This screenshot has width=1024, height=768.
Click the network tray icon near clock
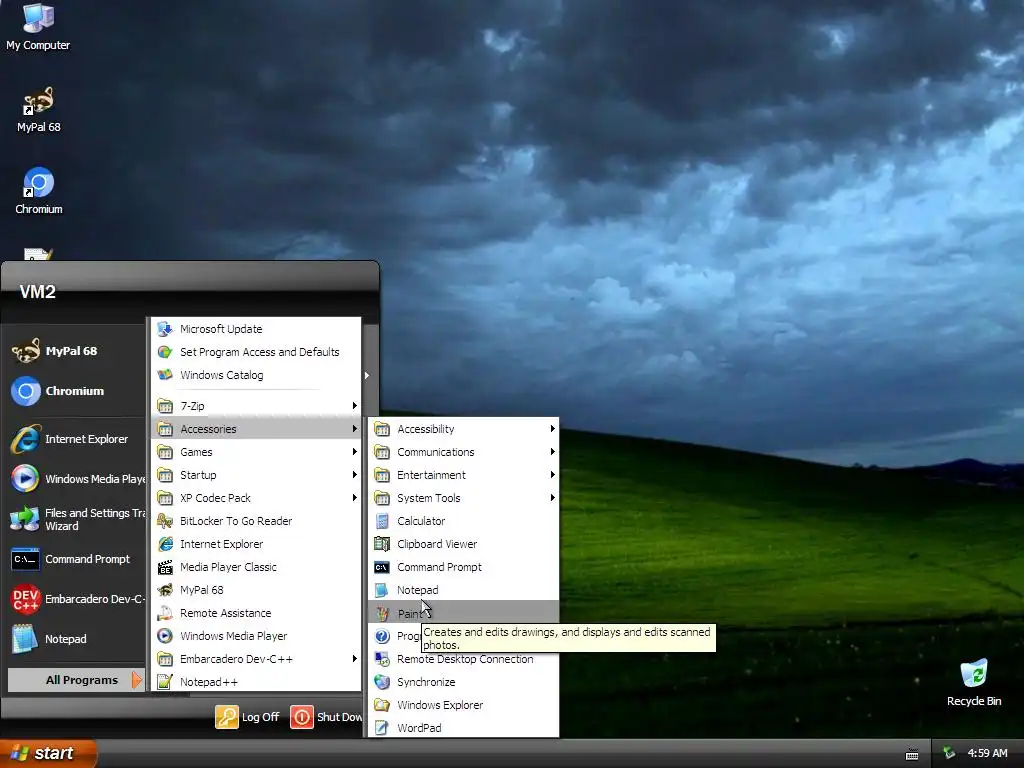[x=949, y=753]
